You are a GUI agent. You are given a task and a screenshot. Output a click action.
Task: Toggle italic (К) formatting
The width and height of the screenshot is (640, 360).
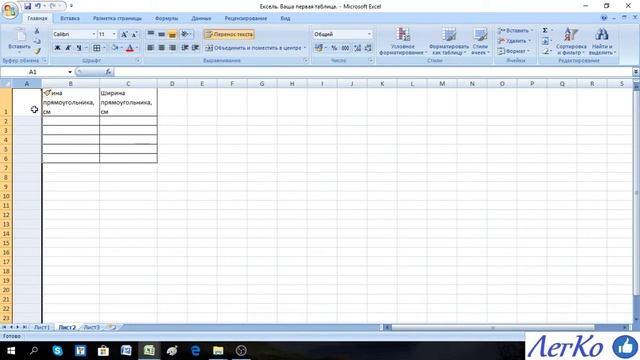[68, 48]
